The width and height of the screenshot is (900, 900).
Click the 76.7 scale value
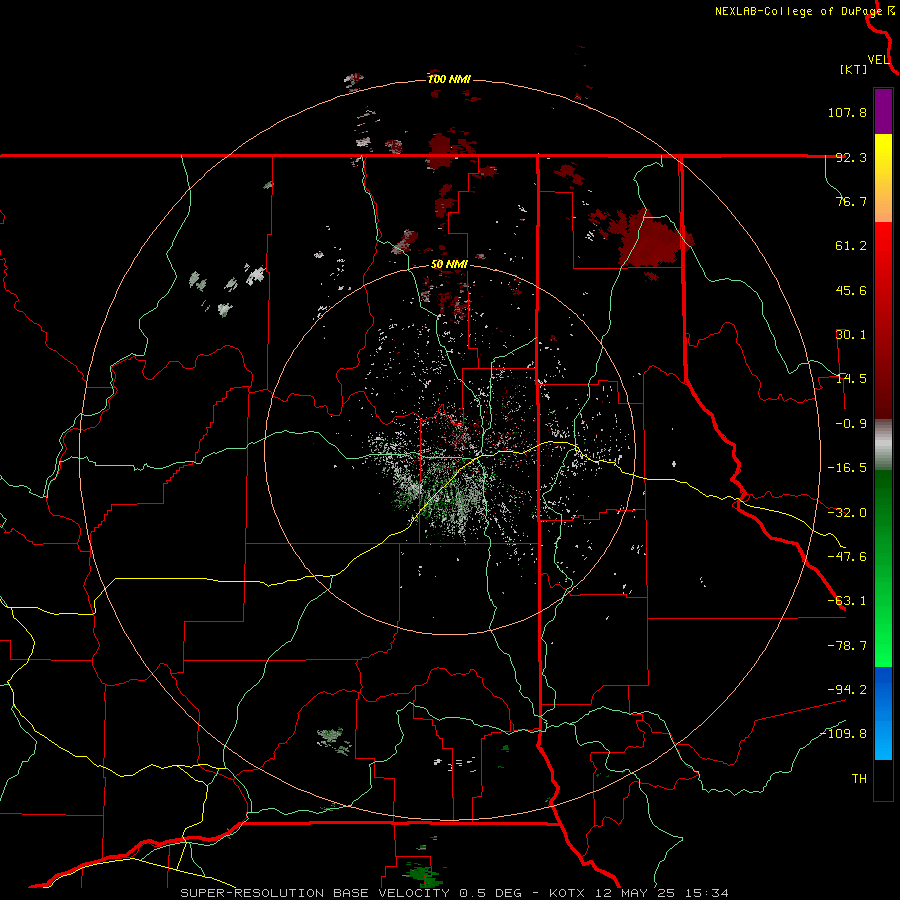851,201
